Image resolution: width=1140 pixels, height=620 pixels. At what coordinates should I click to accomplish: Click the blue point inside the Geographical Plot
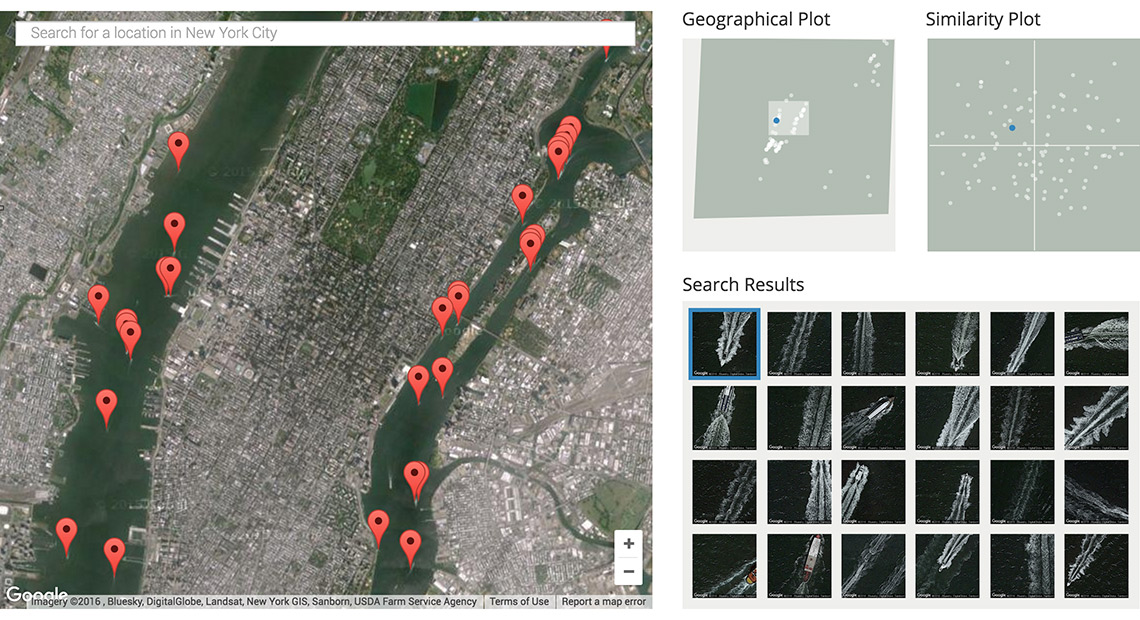click(x=777, y=119)
